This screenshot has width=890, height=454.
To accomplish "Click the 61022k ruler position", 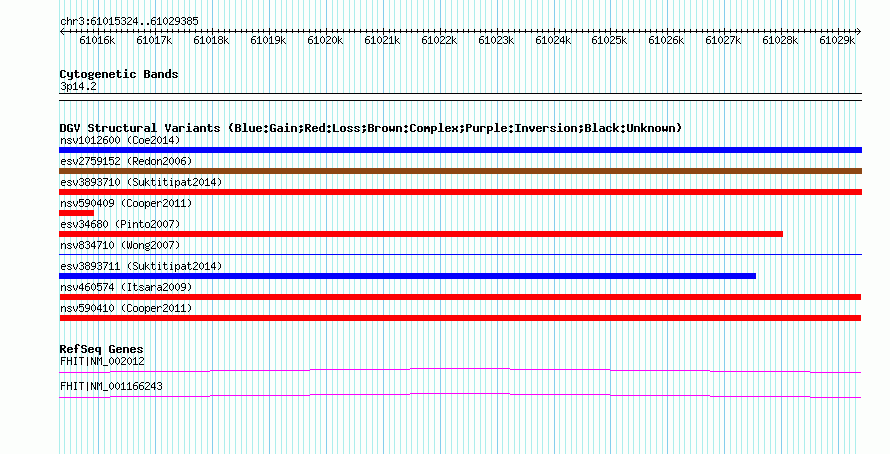I will tap(439, 40).
